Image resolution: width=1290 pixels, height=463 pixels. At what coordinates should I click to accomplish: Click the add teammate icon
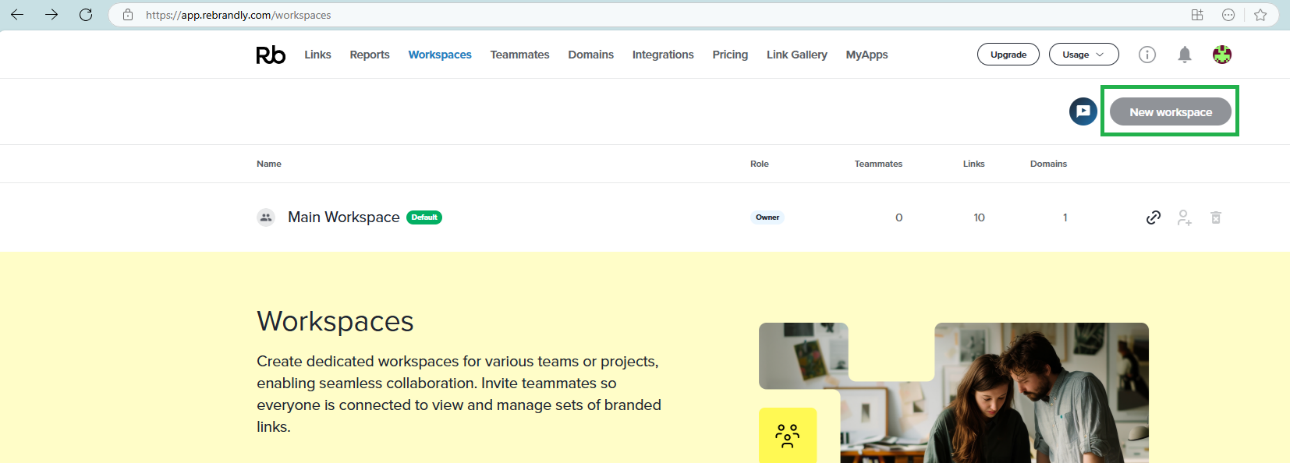click(x=1184, y=217)
